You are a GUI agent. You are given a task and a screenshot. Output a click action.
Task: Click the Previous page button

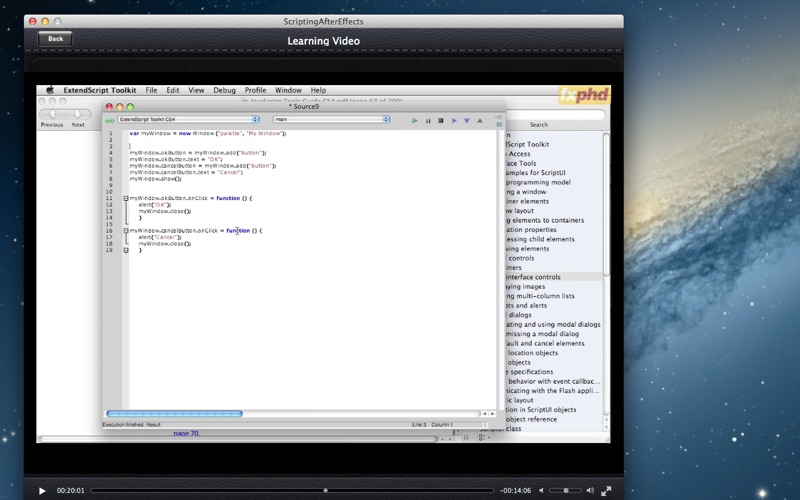click(x=52, y=114)
